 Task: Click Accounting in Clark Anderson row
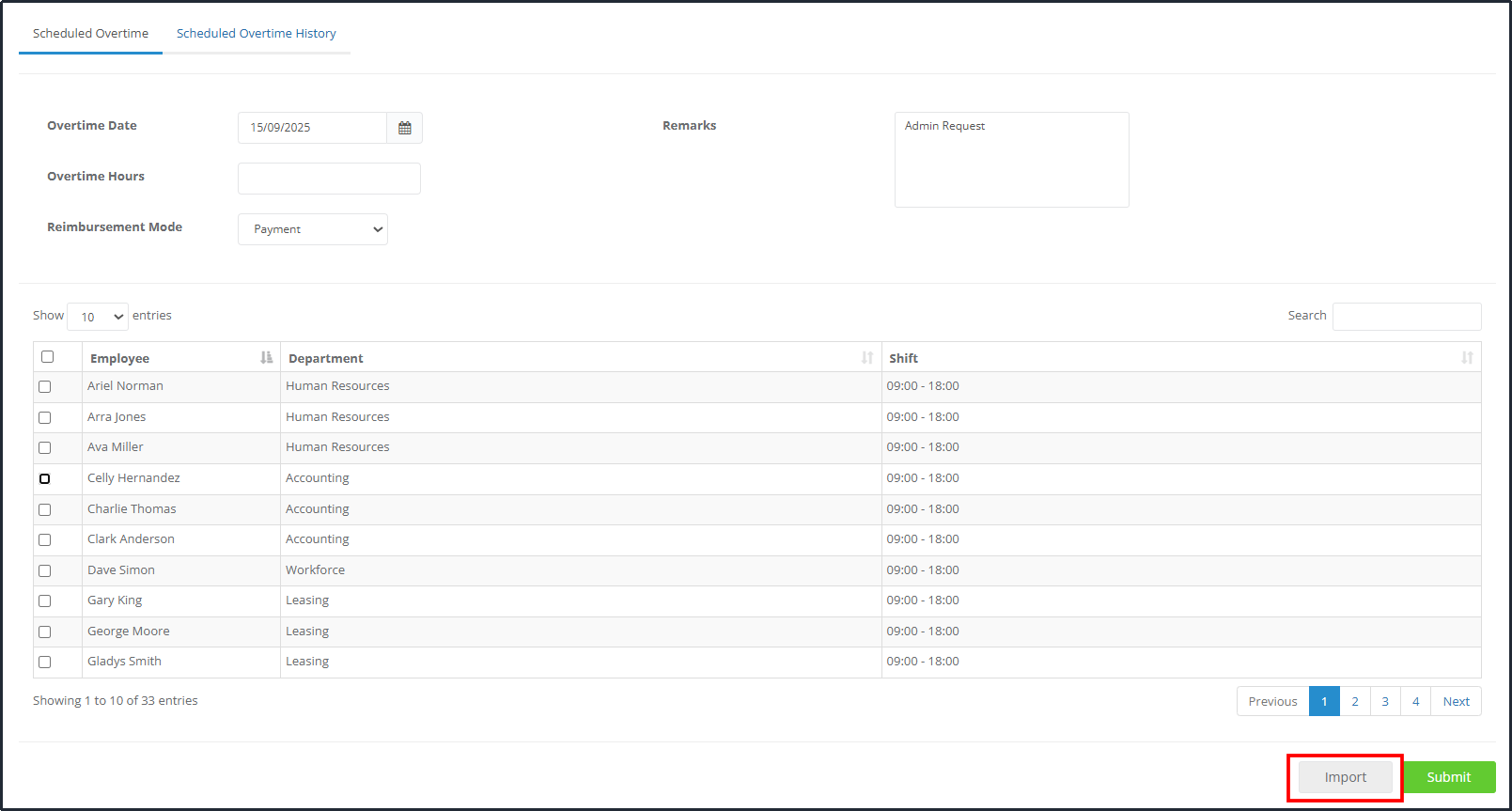[317, 538]
